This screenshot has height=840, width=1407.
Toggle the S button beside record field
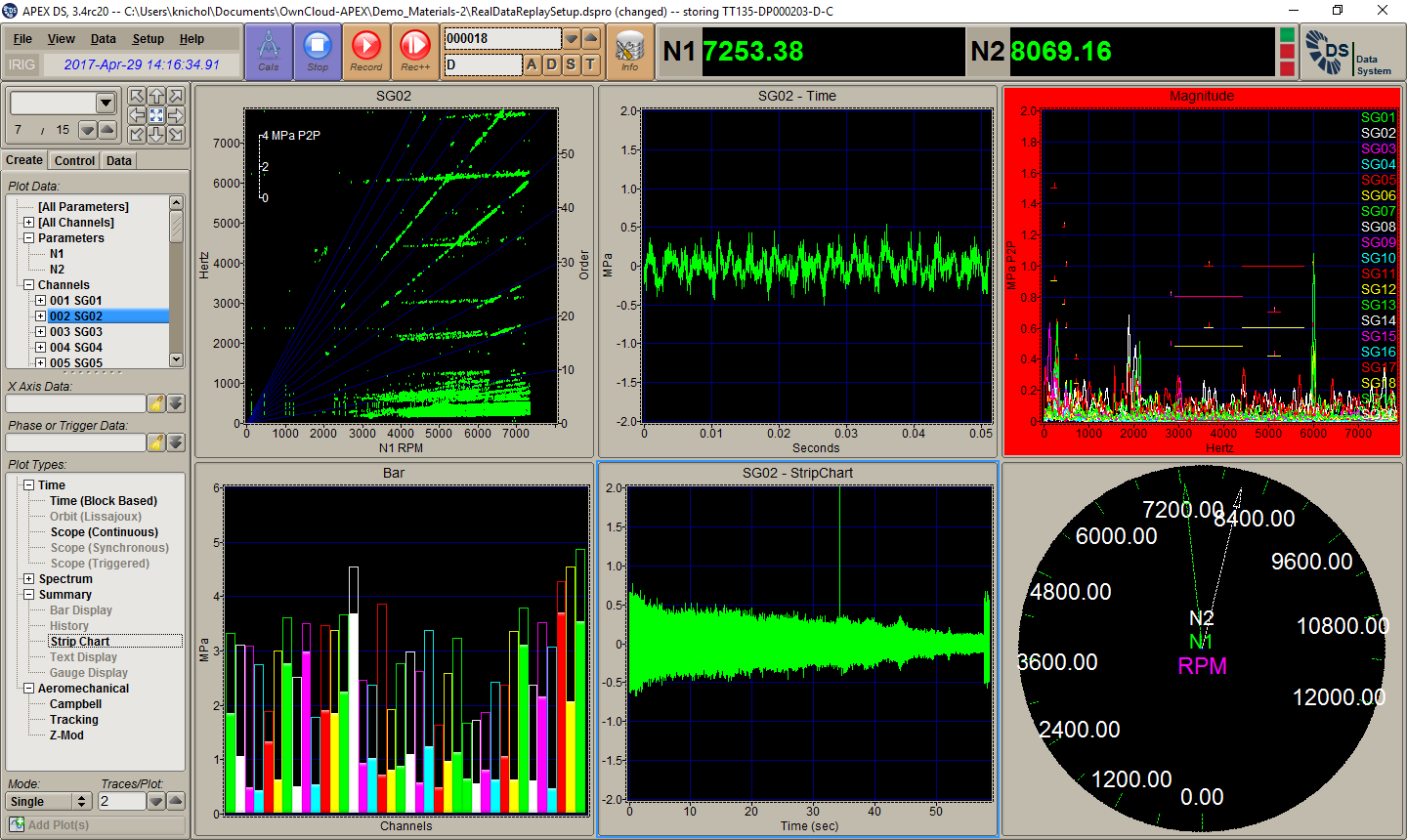coord(571,64)
